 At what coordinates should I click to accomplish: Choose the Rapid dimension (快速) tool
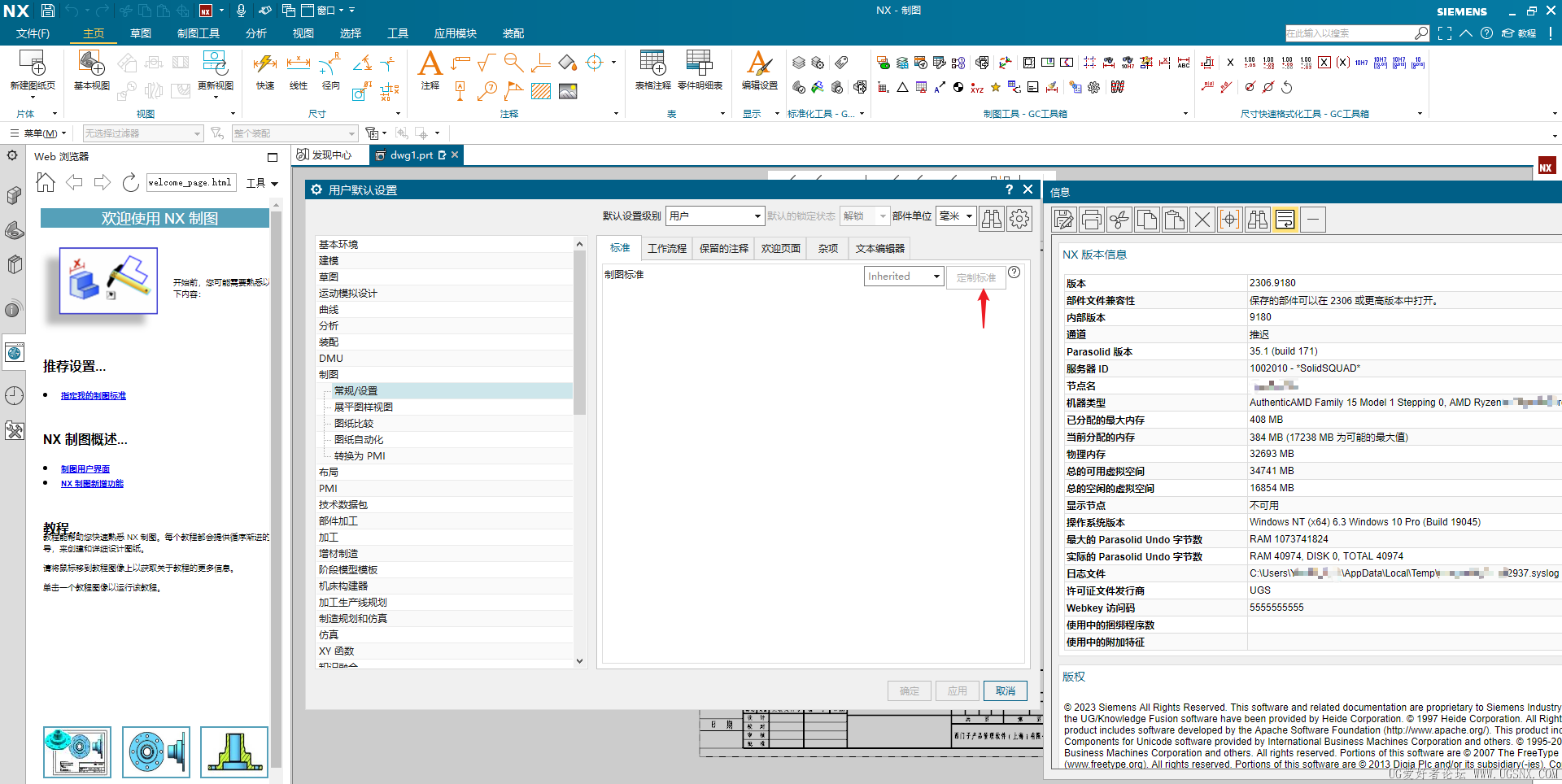pyautogui.click(x=265, y=65)
